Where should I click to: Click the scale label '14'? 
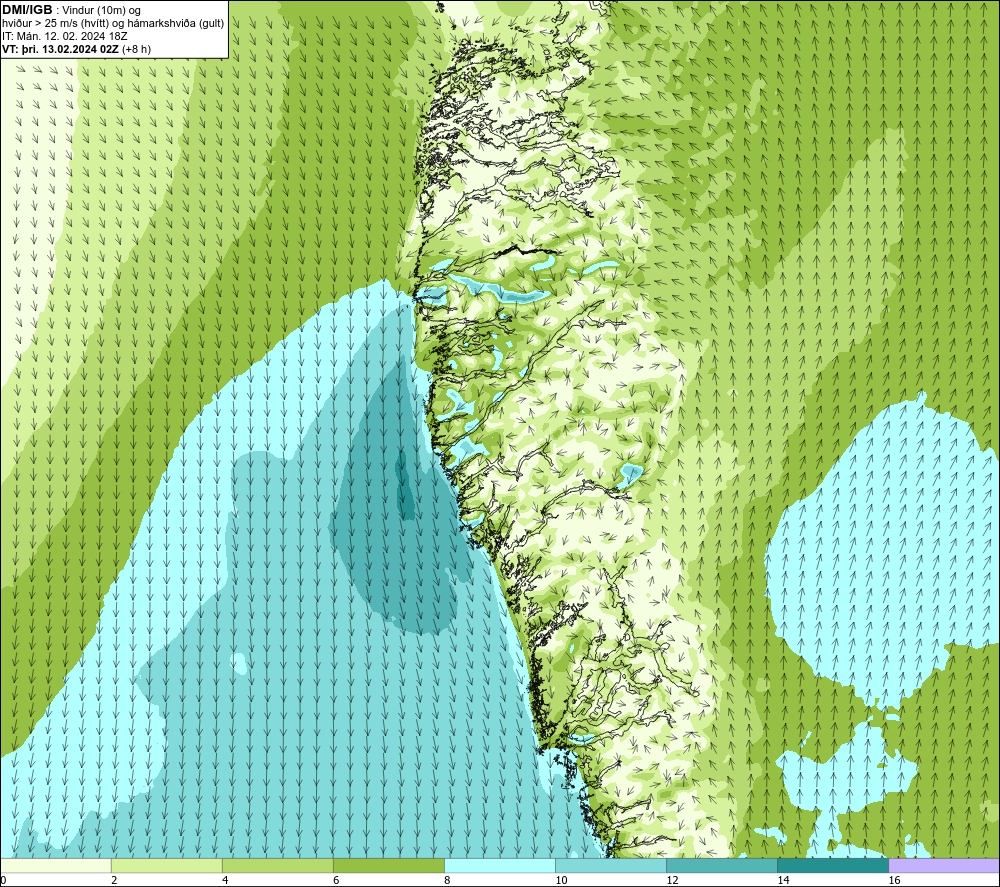783,880
